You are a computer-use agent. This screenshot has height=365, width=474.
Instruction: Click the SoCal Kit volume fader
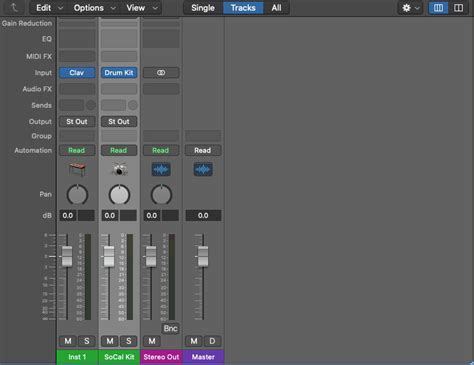(x=109, y=256)
